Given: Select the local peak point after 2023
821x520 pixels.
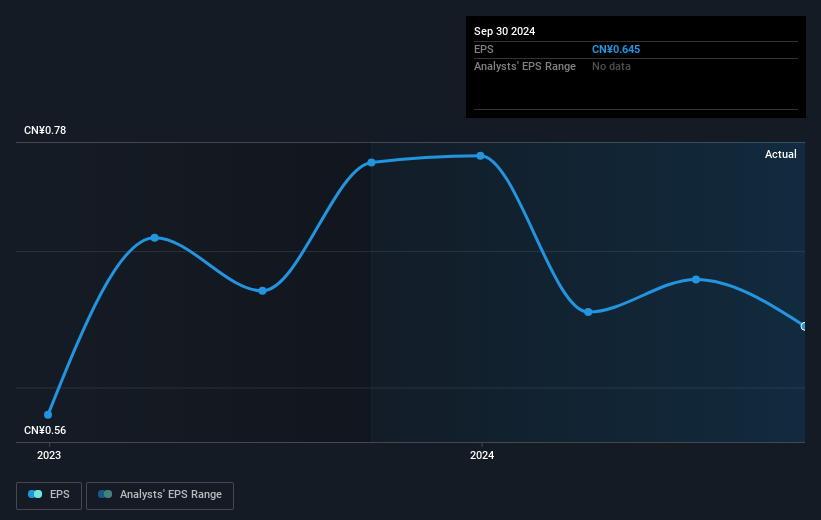Looking at the screenshot, I should click(x=154, y=238).
